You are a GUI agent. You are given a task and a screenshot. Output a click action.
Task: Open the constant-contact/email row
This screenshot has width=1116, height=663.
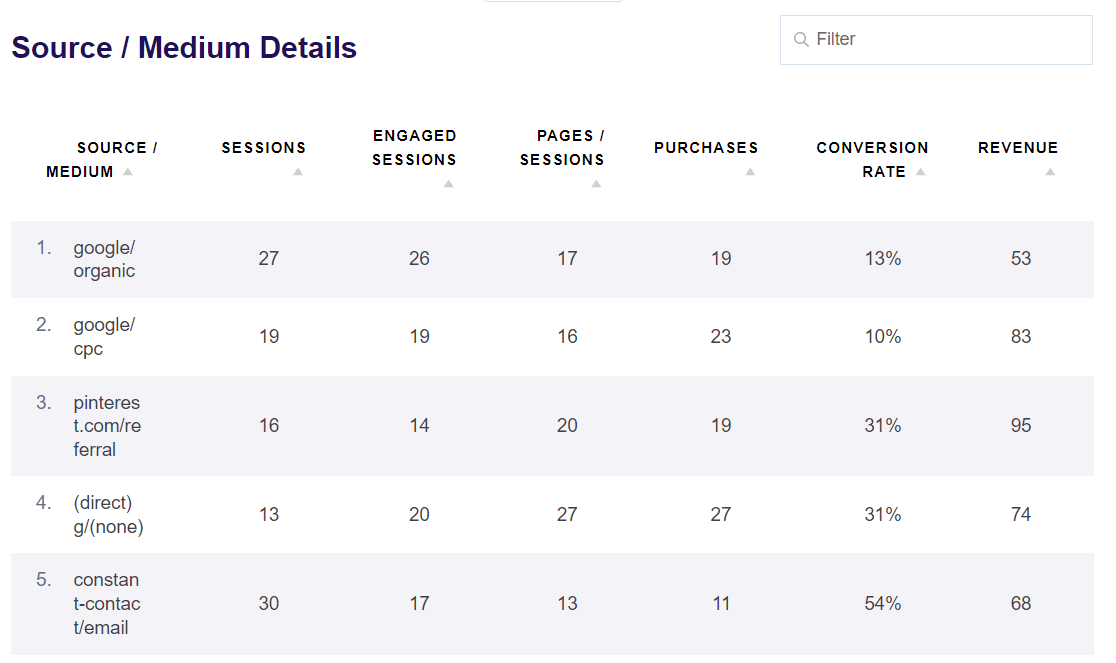click(x=106, y=604)
